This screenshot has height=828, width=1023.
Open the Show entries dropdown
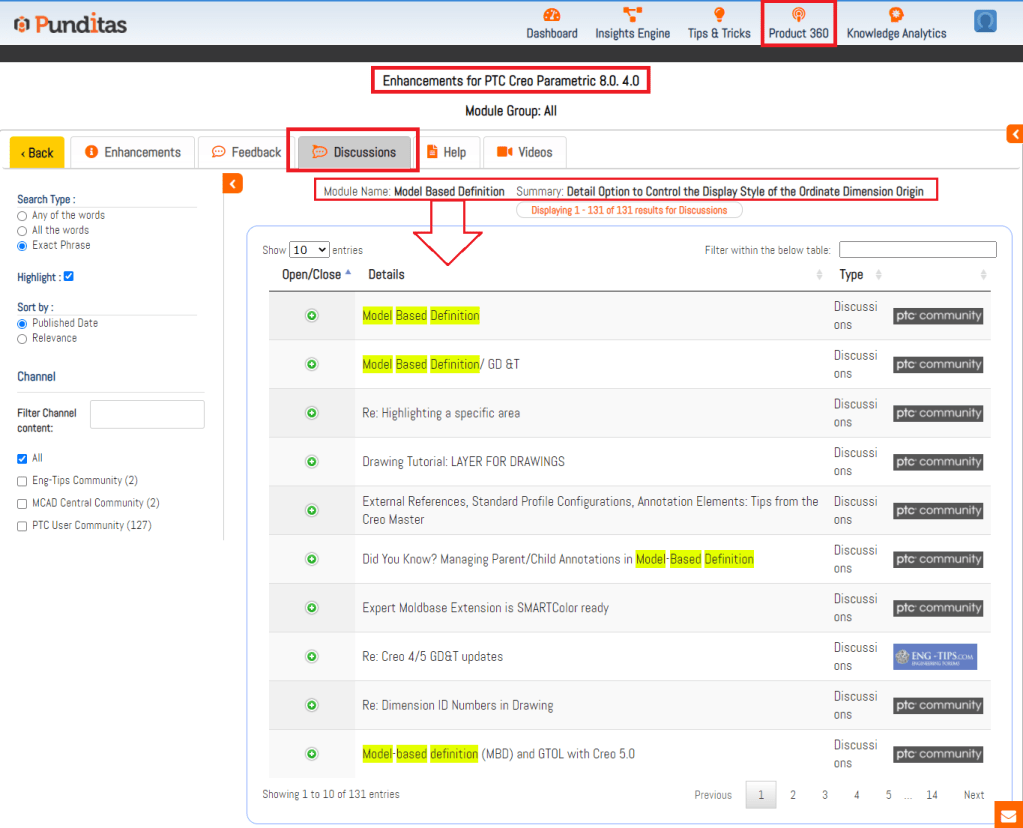[309, 250]
